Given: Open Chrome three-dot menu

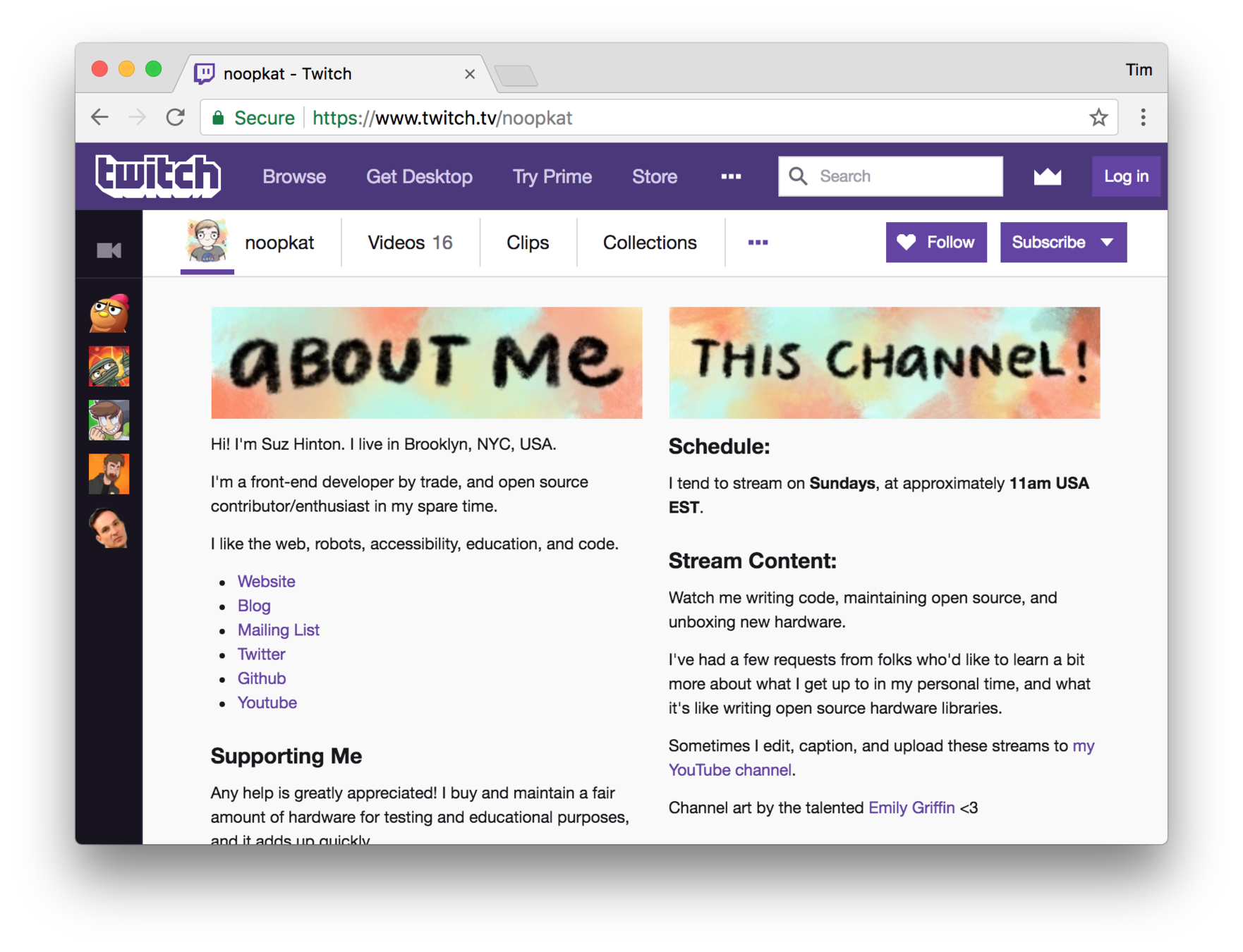Looking at the screenshot, I should point(1143,117).
